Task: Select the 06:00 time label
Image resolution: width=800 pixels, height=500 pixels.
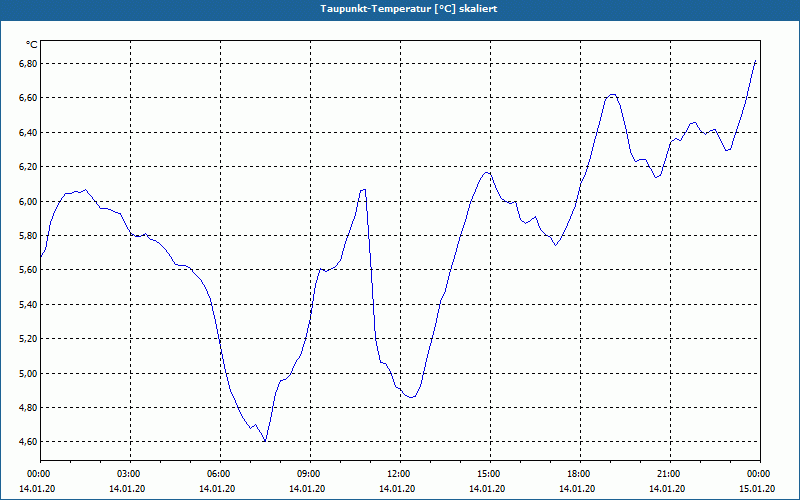Action: 219,474
